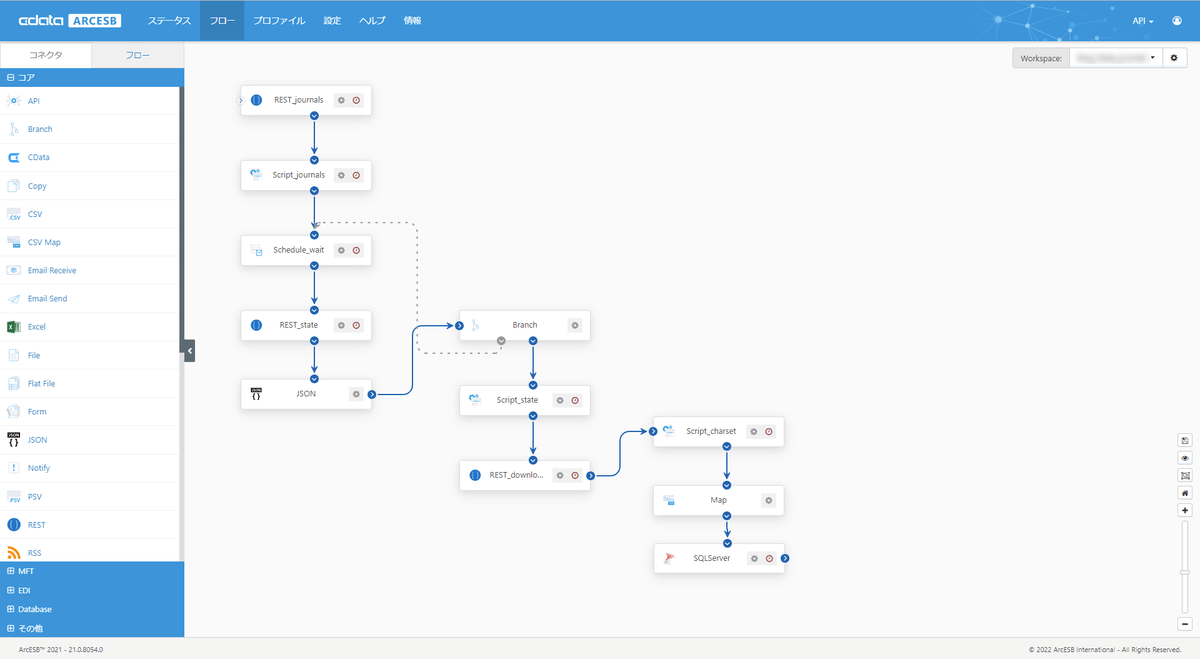The image size is (1200, 659).
Task: Expand the Database connector section
Action: click(x=10, y=609)
